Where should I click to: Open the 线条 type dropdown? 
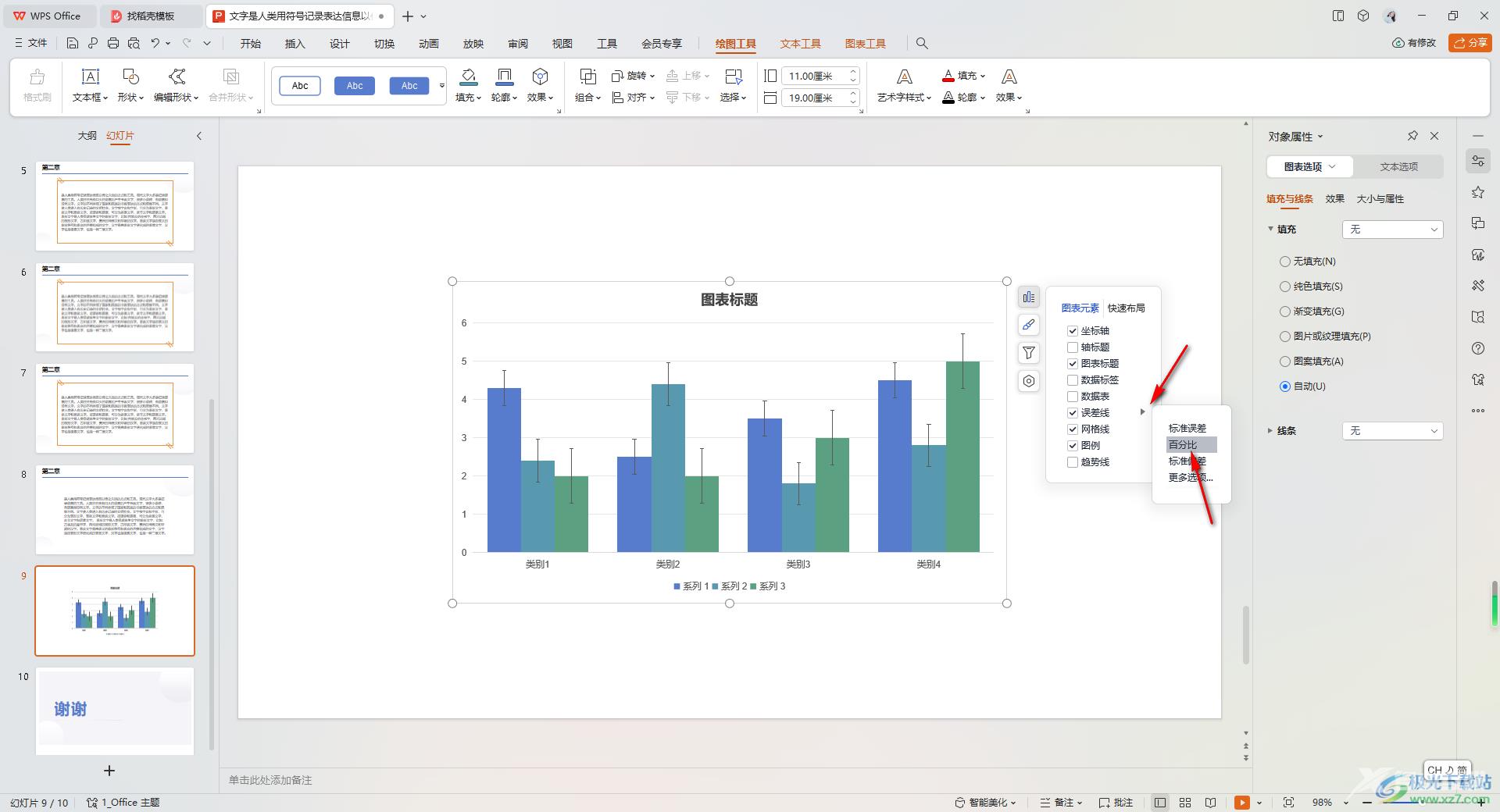click(x=1392, y=431)
